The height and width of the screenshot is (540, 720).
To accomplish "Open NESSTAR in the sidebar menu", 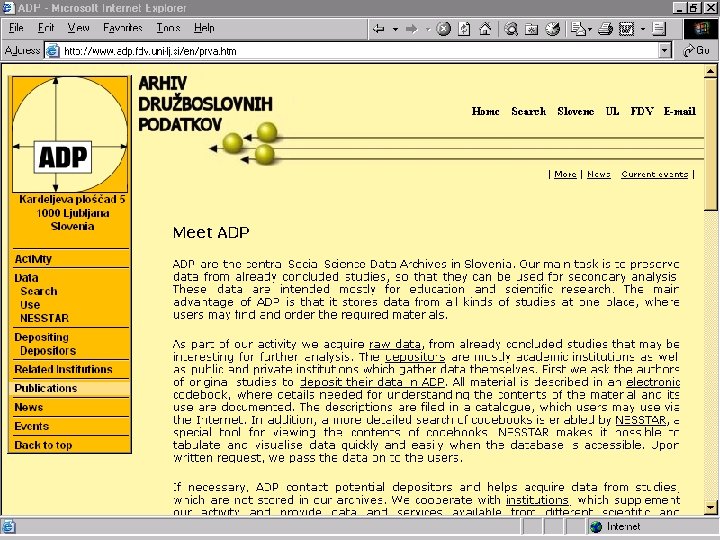I will point(45,318).
